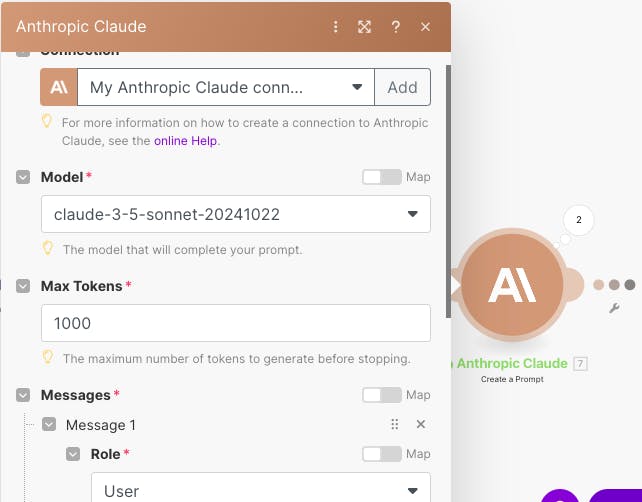Toggle the Map switch for Role
Viewport: 642px width, 502px height.
tap(382, 454)
